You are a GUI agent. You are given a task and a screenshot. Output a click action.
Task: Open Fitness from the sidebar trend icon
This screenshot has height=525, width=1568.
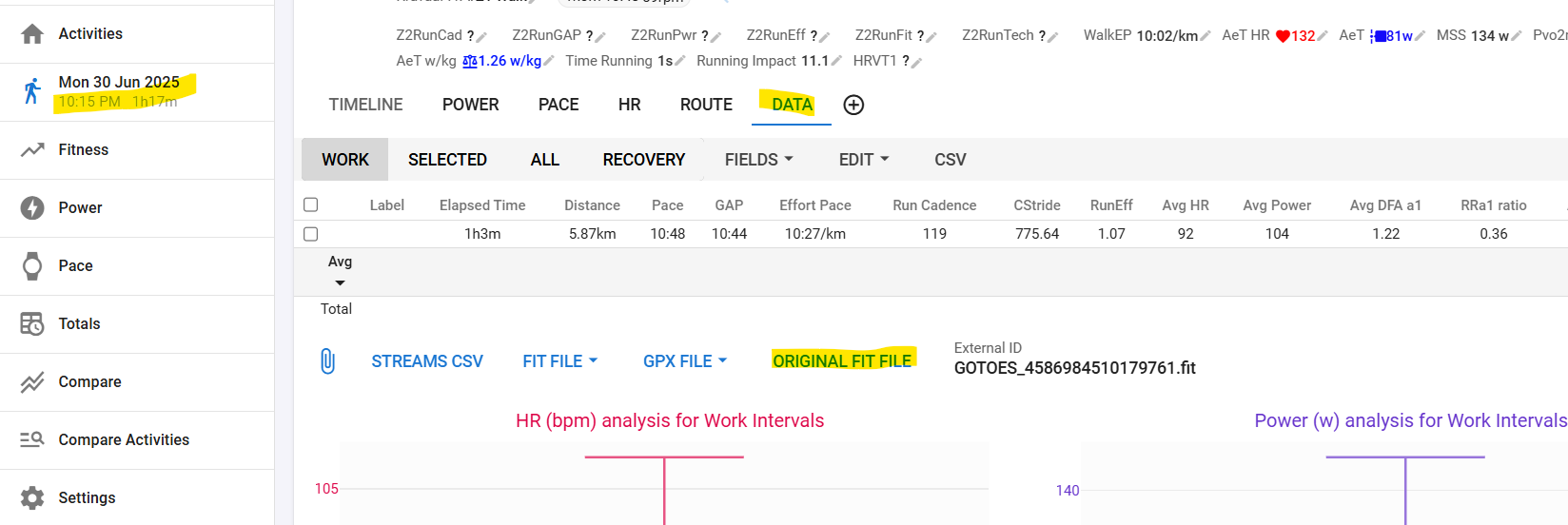(x=32, y=150)
